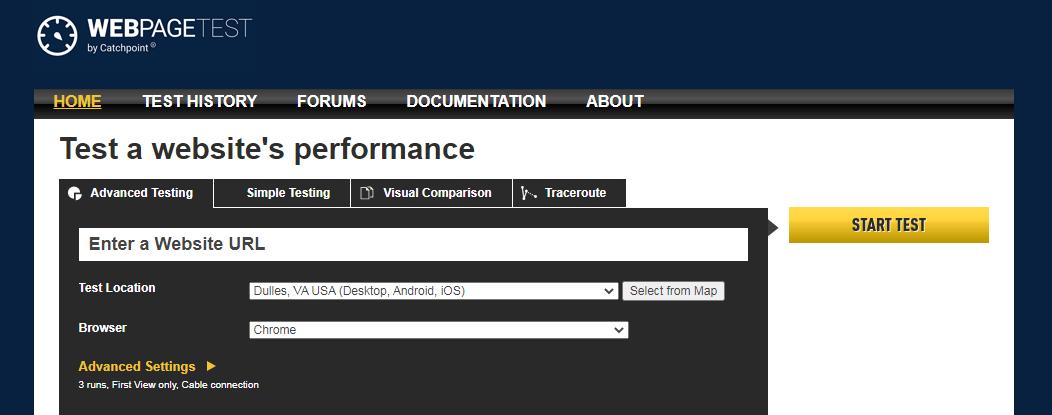Focus the Enter a Website URL field
This screenshot has height=415, width=1052.
413,244
